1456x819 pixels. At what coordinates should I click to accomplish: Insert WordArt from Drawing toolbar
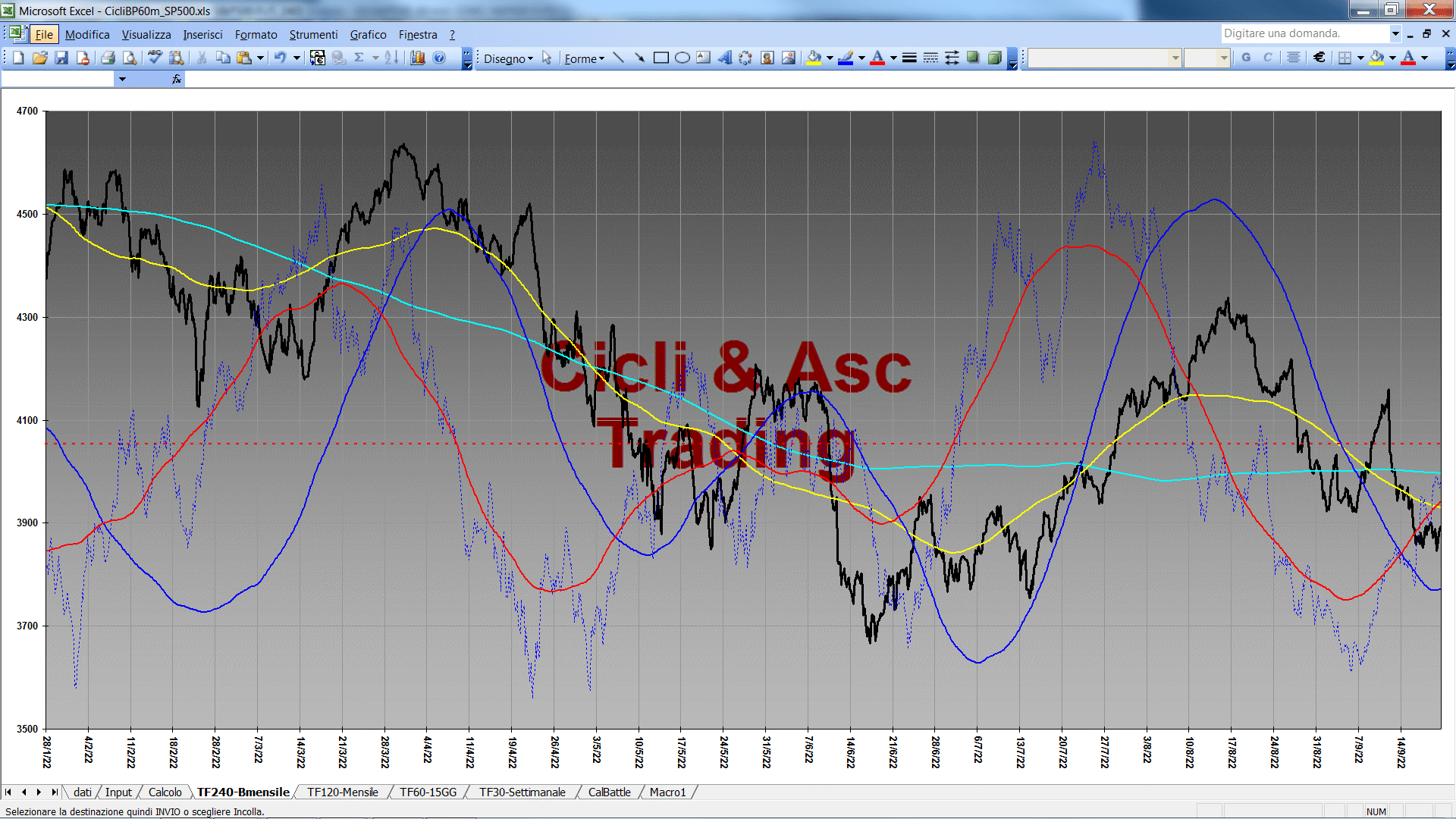725,58
